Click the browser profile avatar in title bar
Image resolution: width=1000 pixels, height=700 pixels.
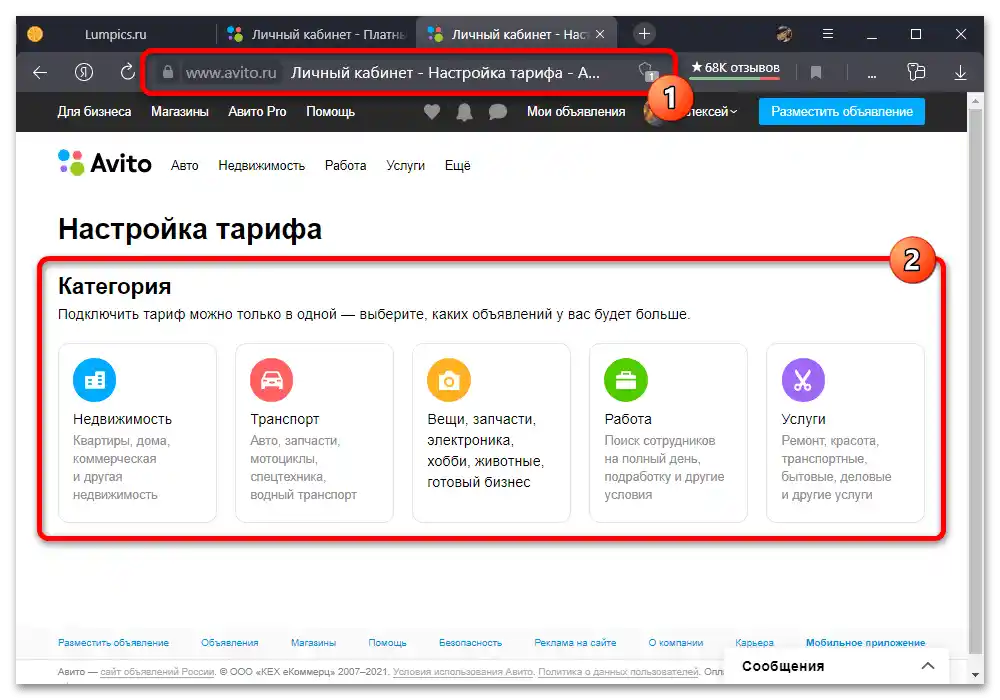pyautogui.click(x=784, y=34)
